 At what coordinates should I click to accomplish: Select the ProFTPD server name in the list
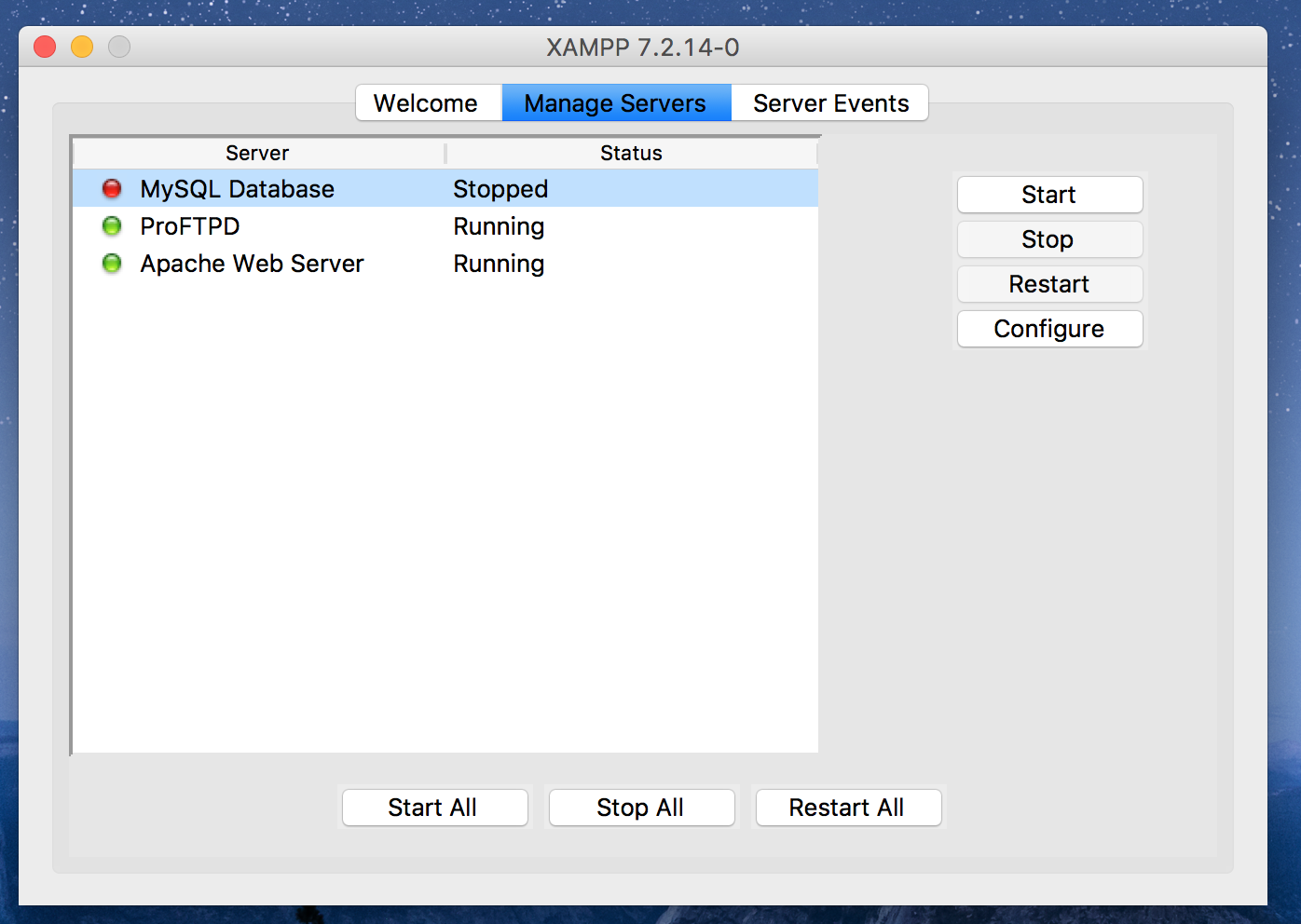[x=190, y=226]
